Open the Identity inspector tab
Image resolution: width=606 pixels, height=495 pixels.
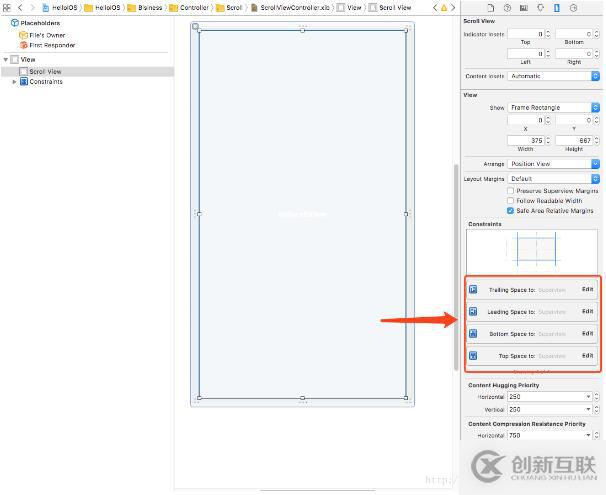524,8
